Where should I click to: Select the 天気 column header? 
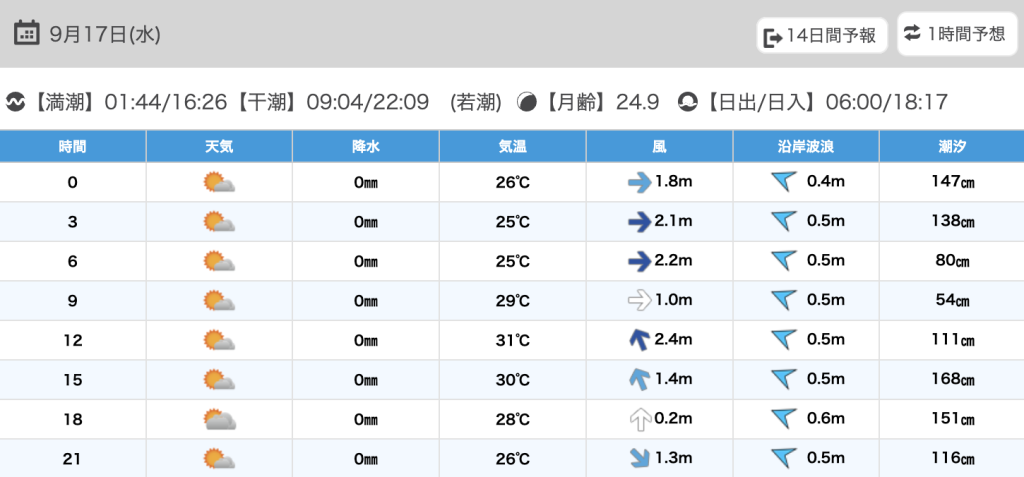pyautogui.click(x=219, y=147)
